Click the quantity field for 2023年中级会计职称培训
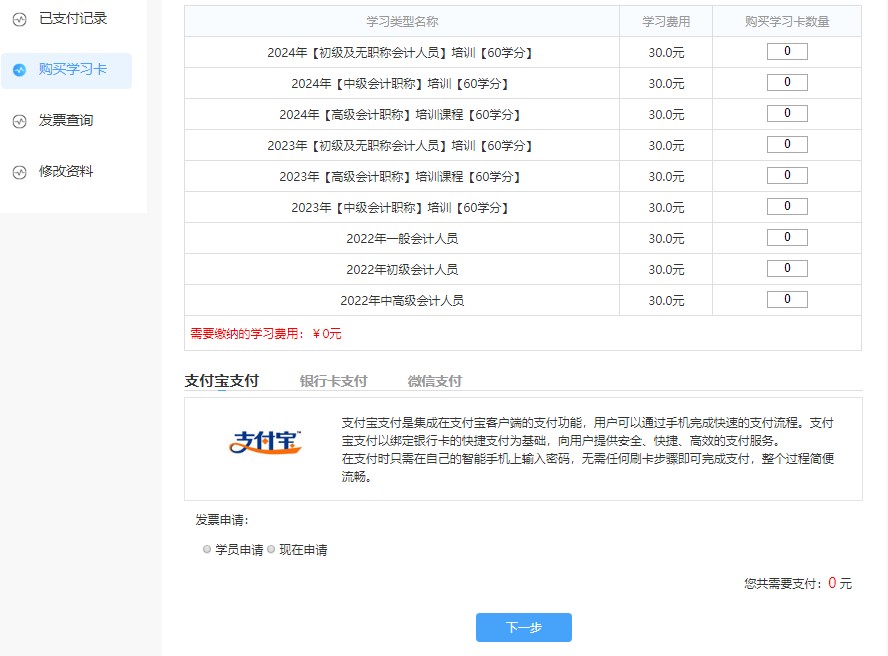 786,207
